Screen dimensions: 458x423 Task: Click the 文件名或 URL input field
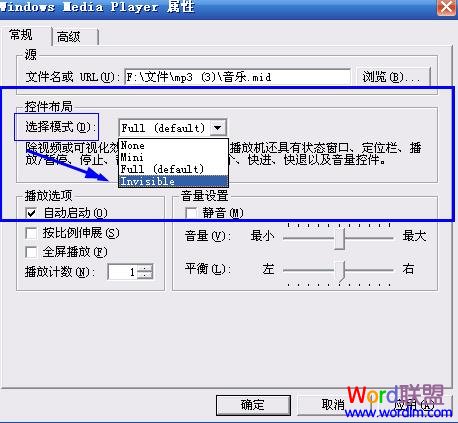pyautogui.click(x=238, y=77)
